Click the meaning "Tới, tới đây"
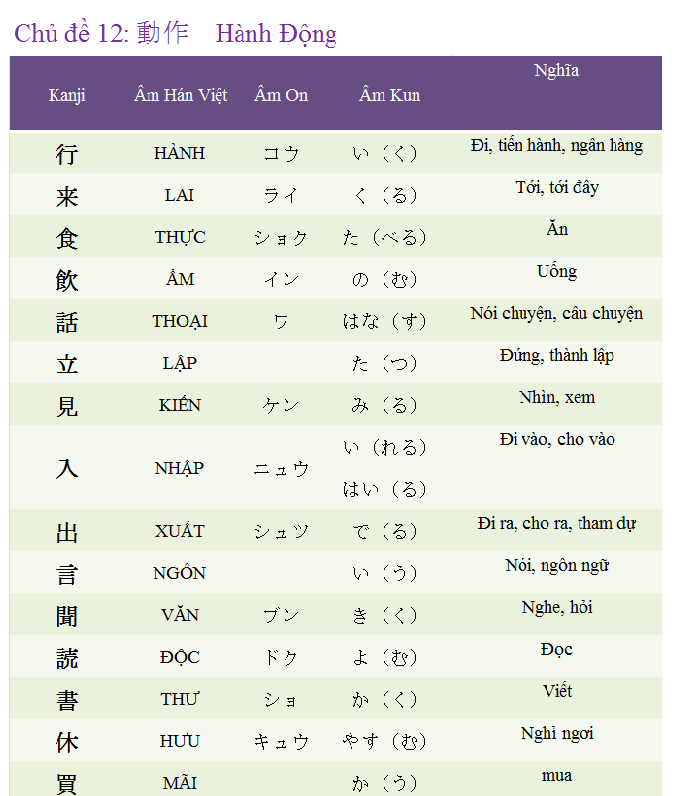This screenshot has height=796, width=680. pos(556,188)
